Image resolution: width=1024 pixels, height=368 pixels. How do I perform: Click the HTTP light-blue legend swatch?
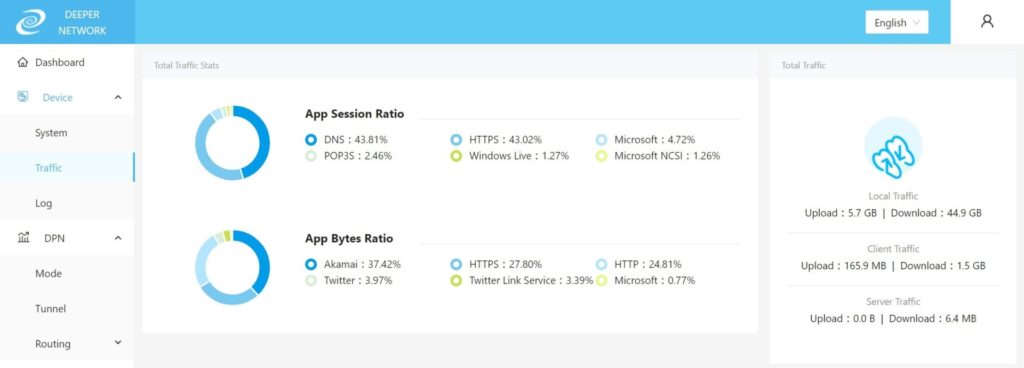click(601, 264)
